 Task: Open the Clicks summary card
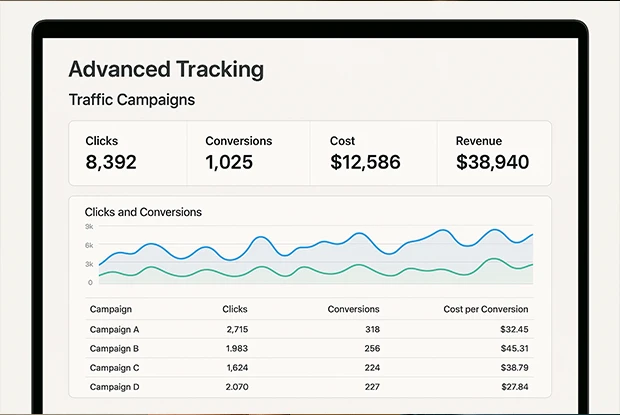click(127, 153)
